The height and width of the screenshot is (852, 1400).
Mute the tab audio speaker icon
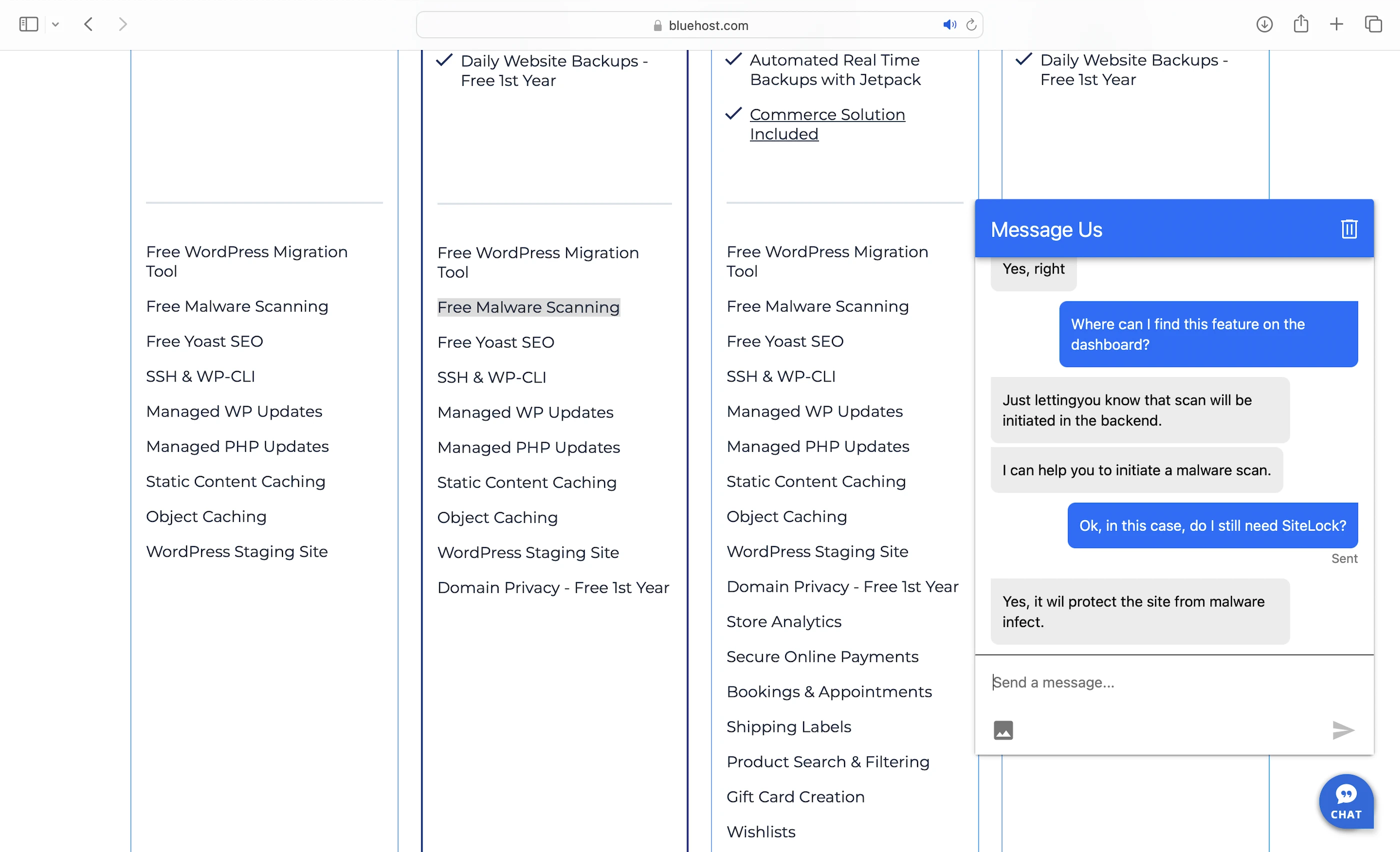949,25
